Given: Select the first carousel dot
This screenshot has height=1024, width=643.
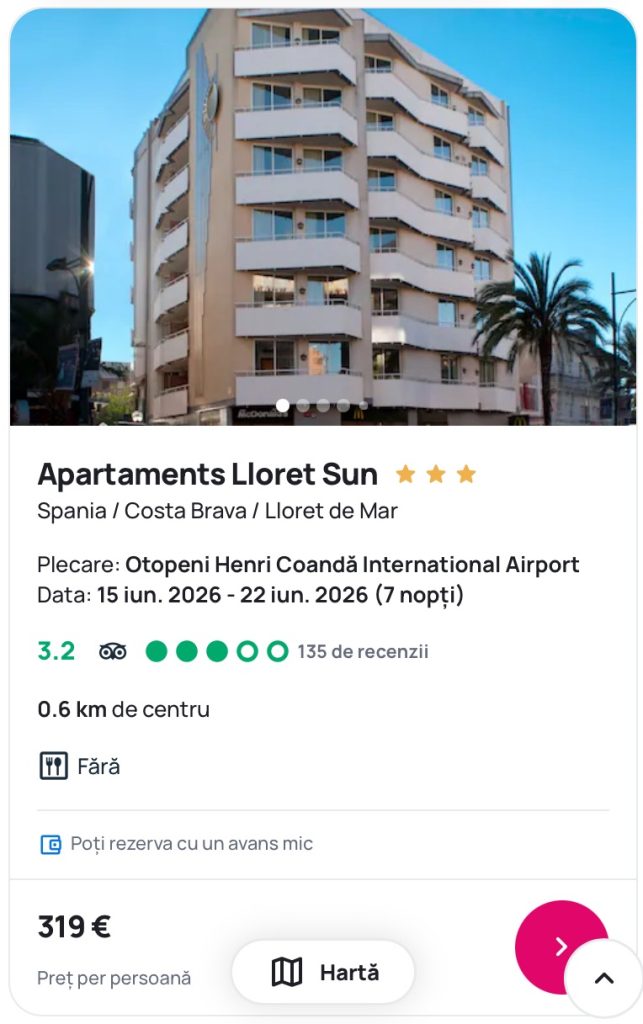Looking at the screenshot, I should tap(283, 406).
